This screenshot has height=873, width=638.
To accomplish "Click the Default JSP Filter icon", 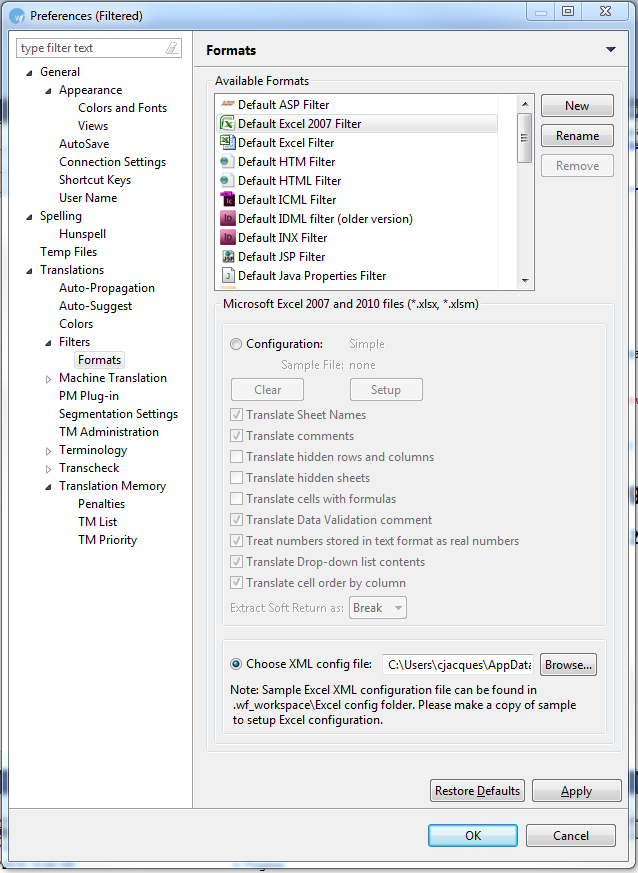I will pyautogui.click(x=228, y=257).
